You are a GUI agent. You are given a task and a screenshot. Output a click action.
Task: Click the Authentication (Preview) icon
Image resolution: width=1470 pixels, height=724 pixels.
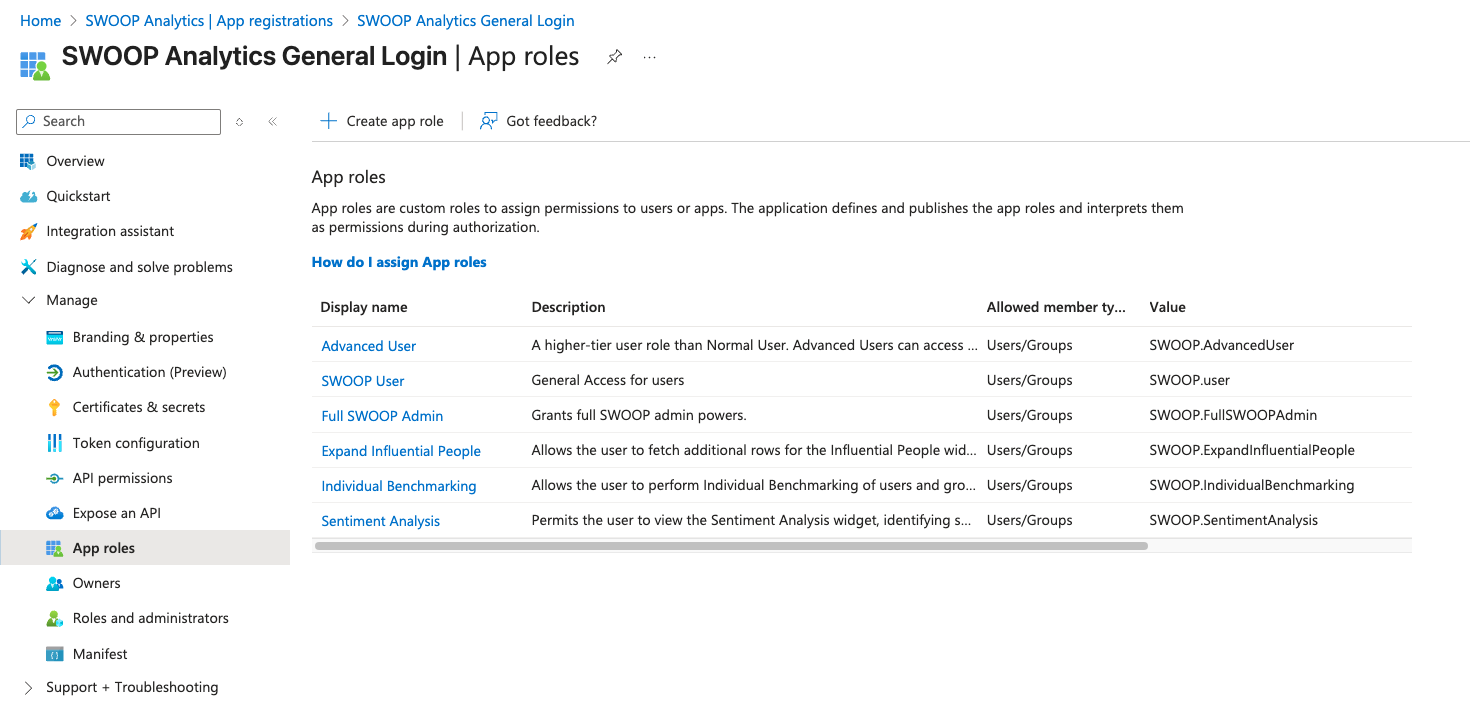55,372
